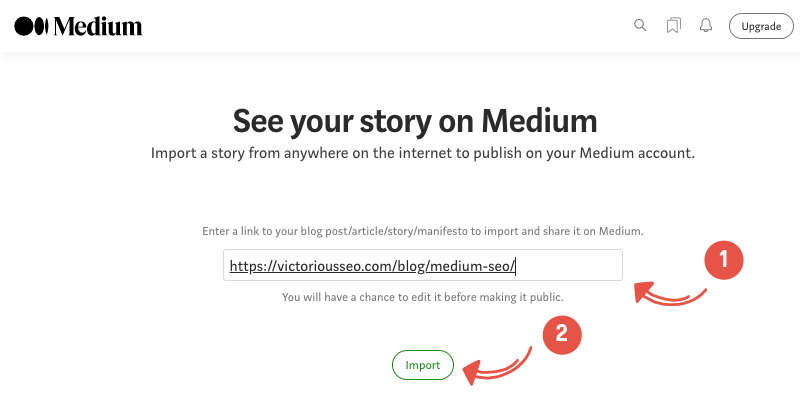Click the red arrow pointing at URL field

click(x=670, y=294)
